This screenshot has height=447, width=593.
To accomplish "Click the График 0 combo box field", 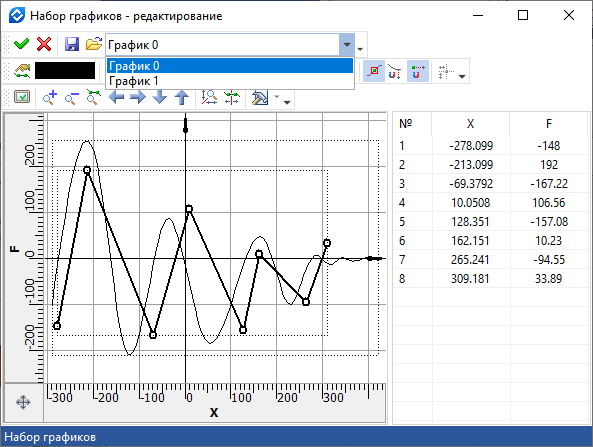I will pos(223,45).
